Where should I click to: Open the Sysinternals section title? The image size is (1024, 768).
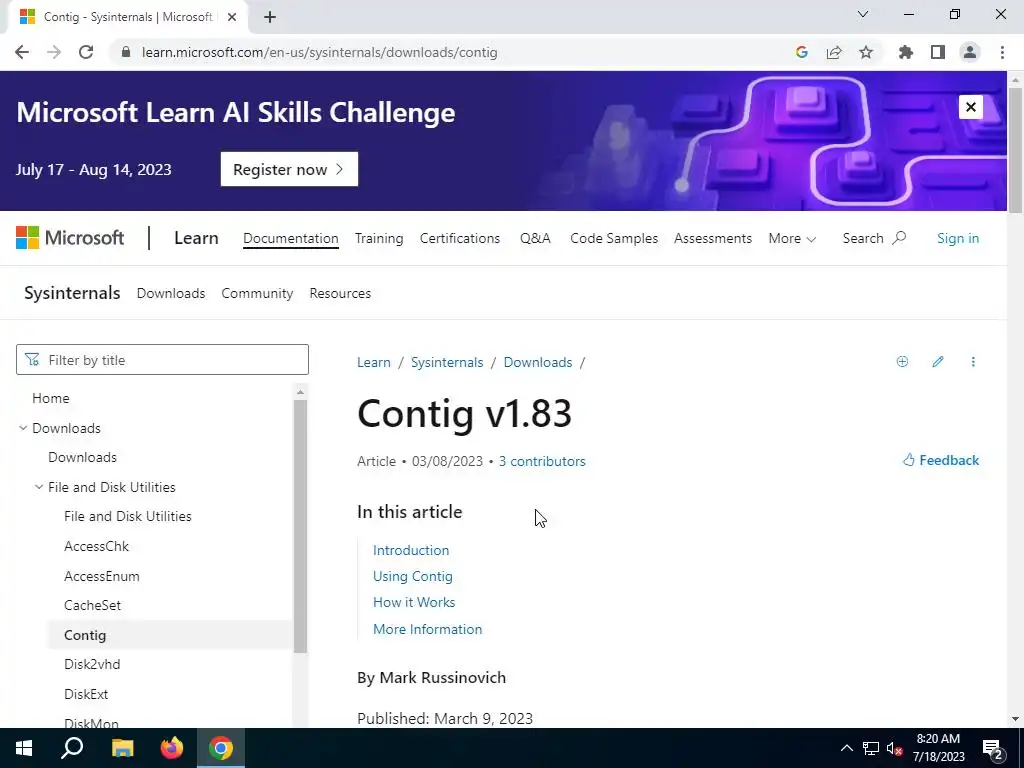tap(72, 293)
